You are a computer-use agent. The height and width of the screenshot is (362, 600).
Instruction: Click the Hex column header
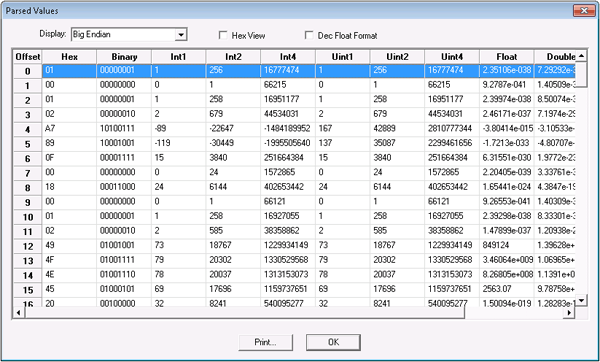pyautogui.click(x=69, y=57)
